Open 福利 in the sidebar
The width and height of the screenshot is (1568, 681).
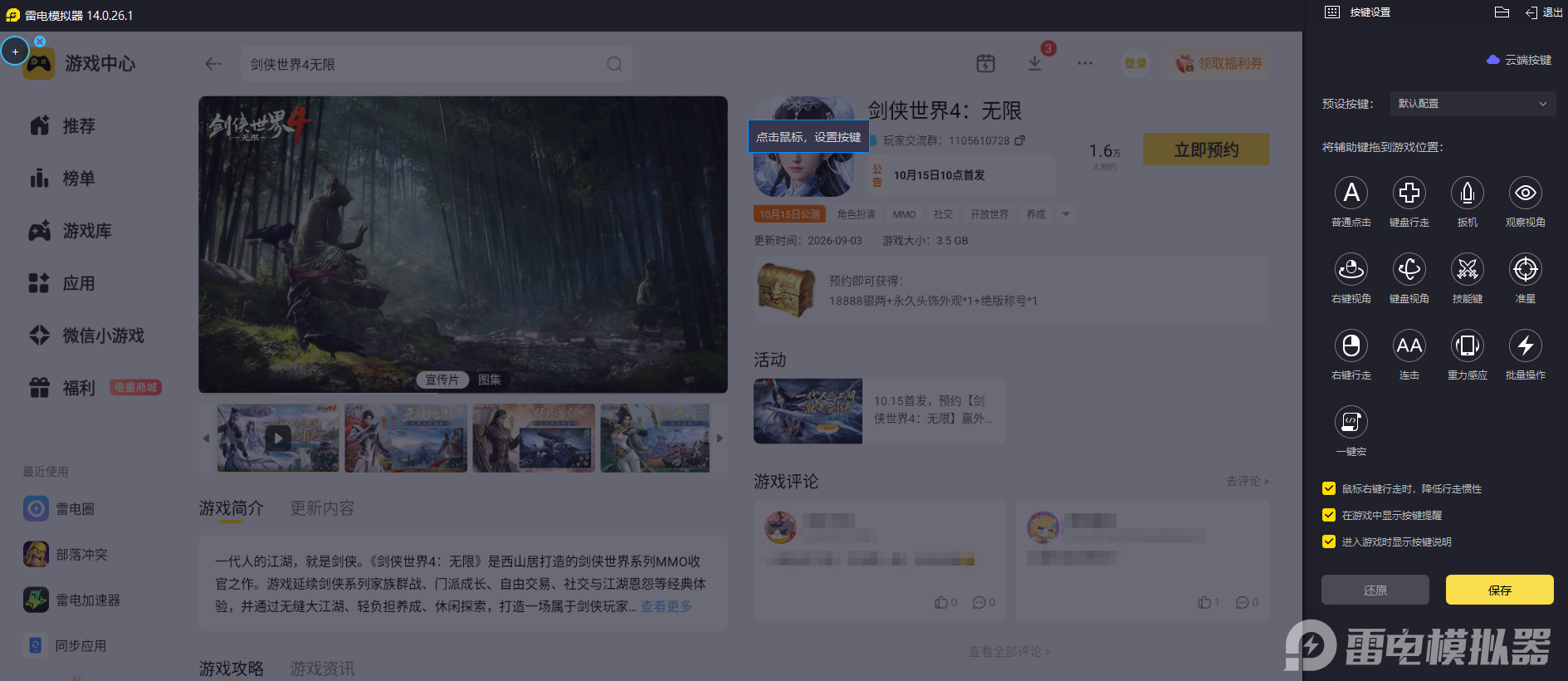pyautogui.click(x=63, y=387)
